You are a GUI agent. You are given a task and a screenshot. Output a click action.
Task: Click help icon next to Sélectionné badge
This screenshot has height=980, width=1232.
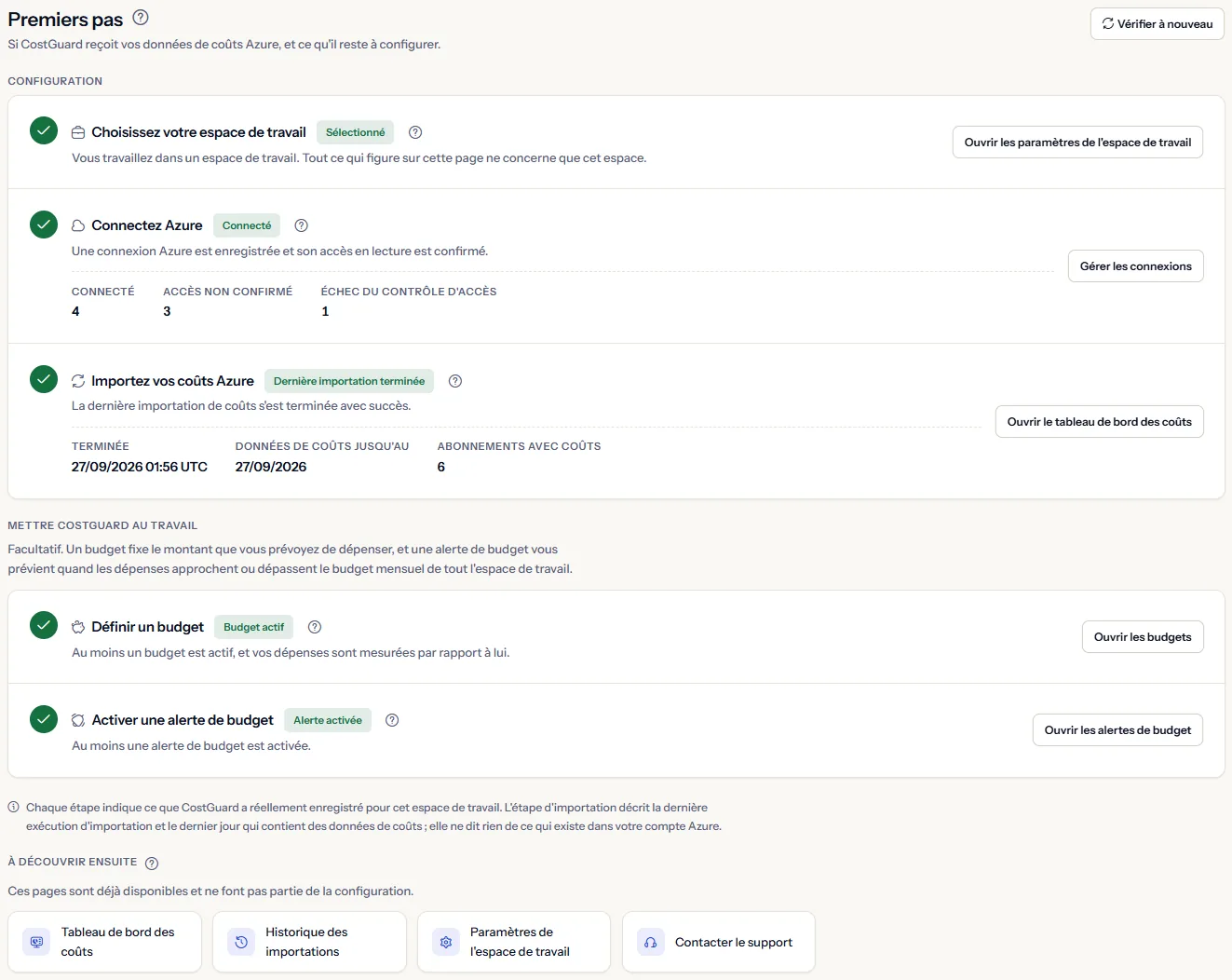[x=415, y=132]
